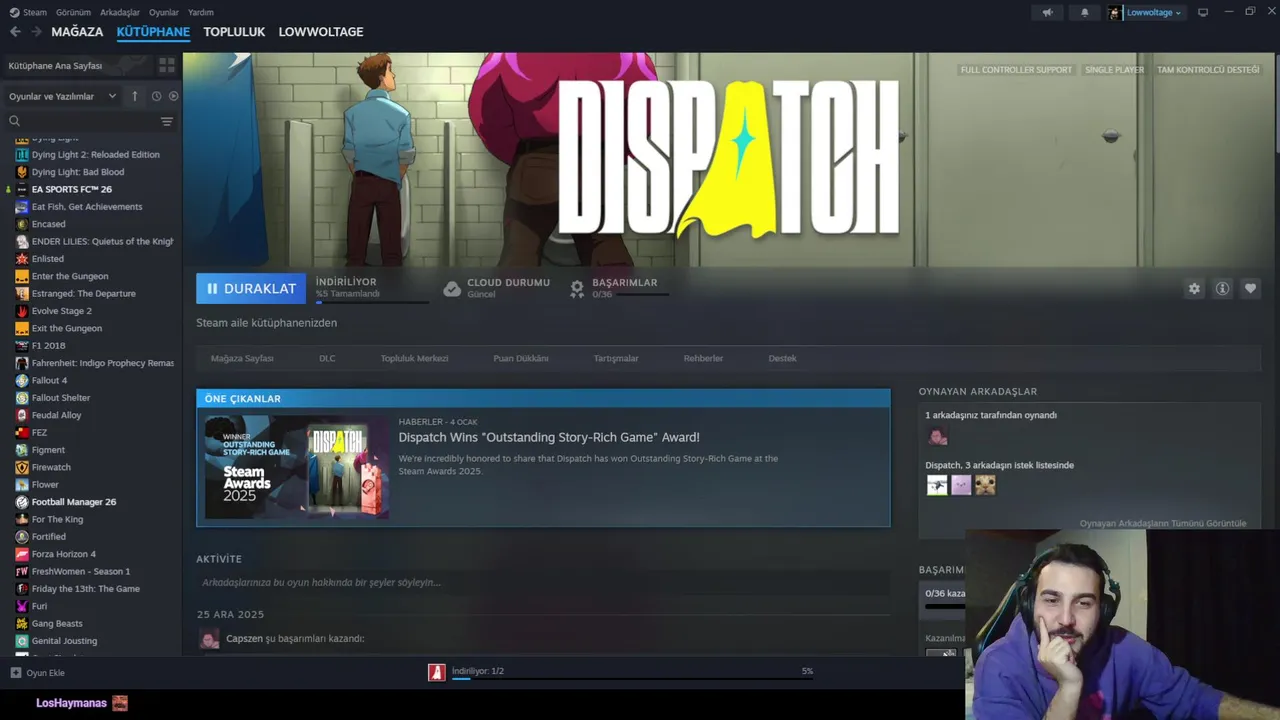The height and width of the screenshot is (720, 1280).
Task: Click the Add Game plus icon
Action: tap(15, 673)
